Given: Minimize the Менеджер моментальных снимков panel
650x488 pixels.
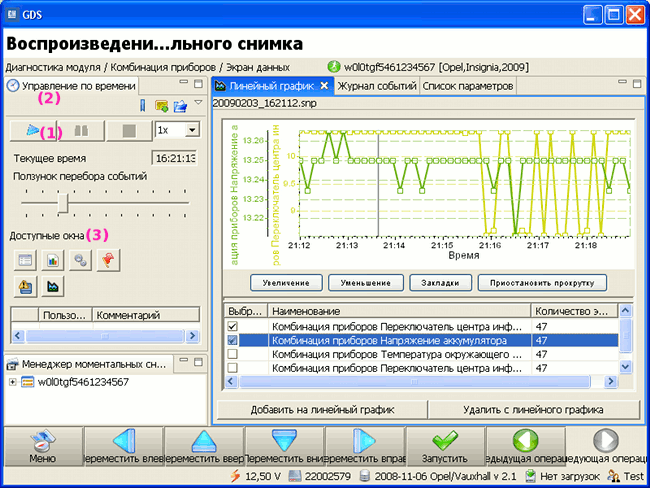Looking at the screenshot, I should point(184,360).
